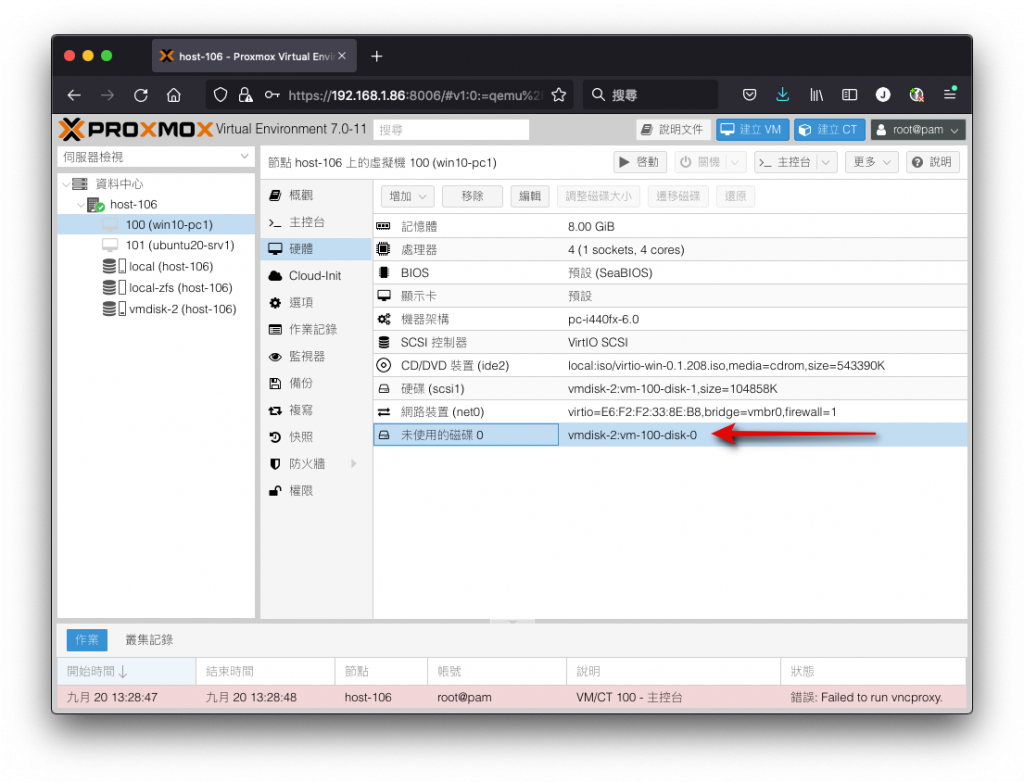Open the failed vncproxy task row
This screenshot has height=782, width=1024.
point(512,697)
